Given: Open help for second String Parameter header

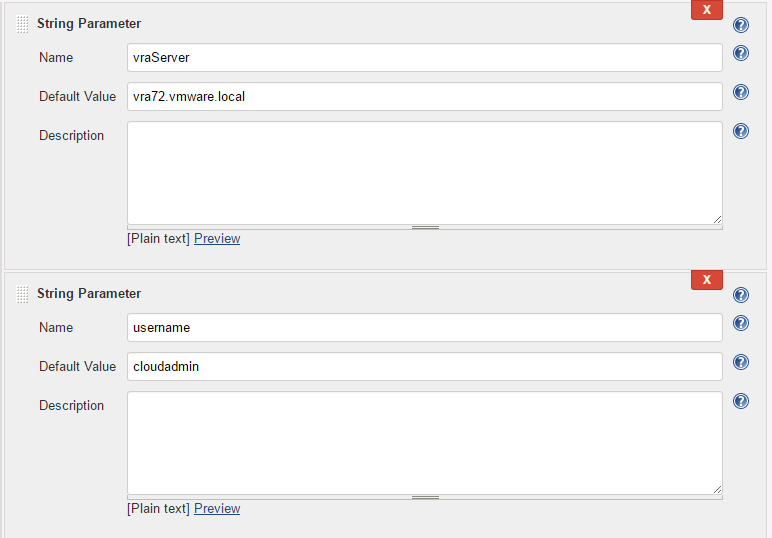Looking at the screenshot, I should click(741, 295).
